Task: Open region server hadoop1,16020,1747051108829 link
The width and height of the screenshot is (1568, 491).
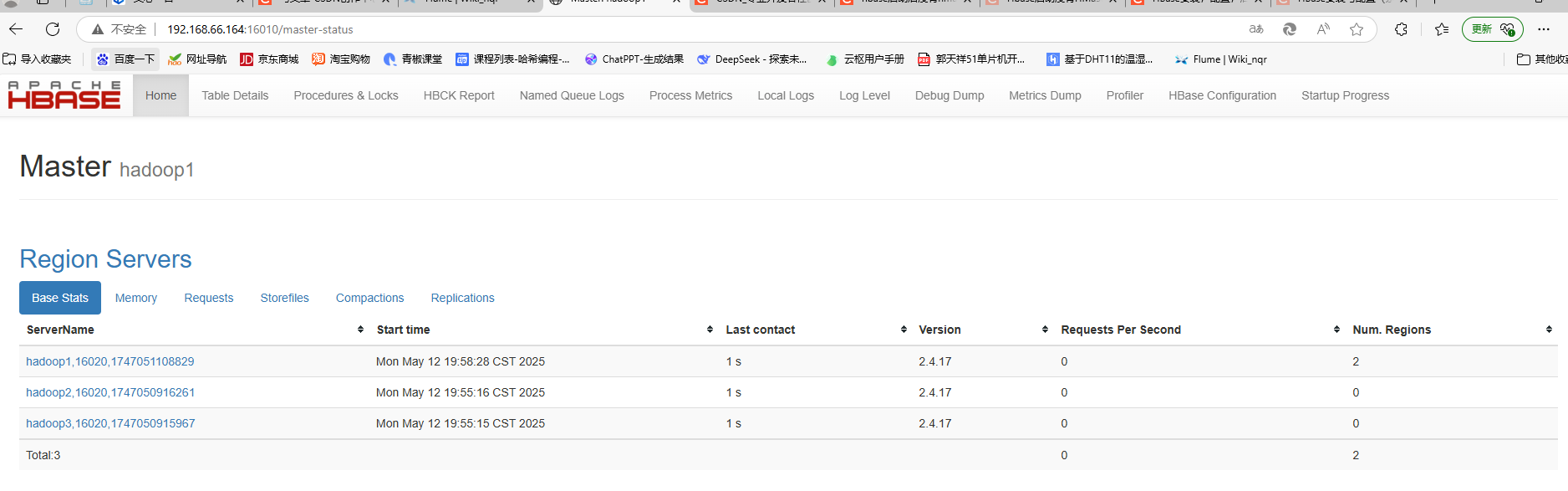Action: tap(110, 361)
